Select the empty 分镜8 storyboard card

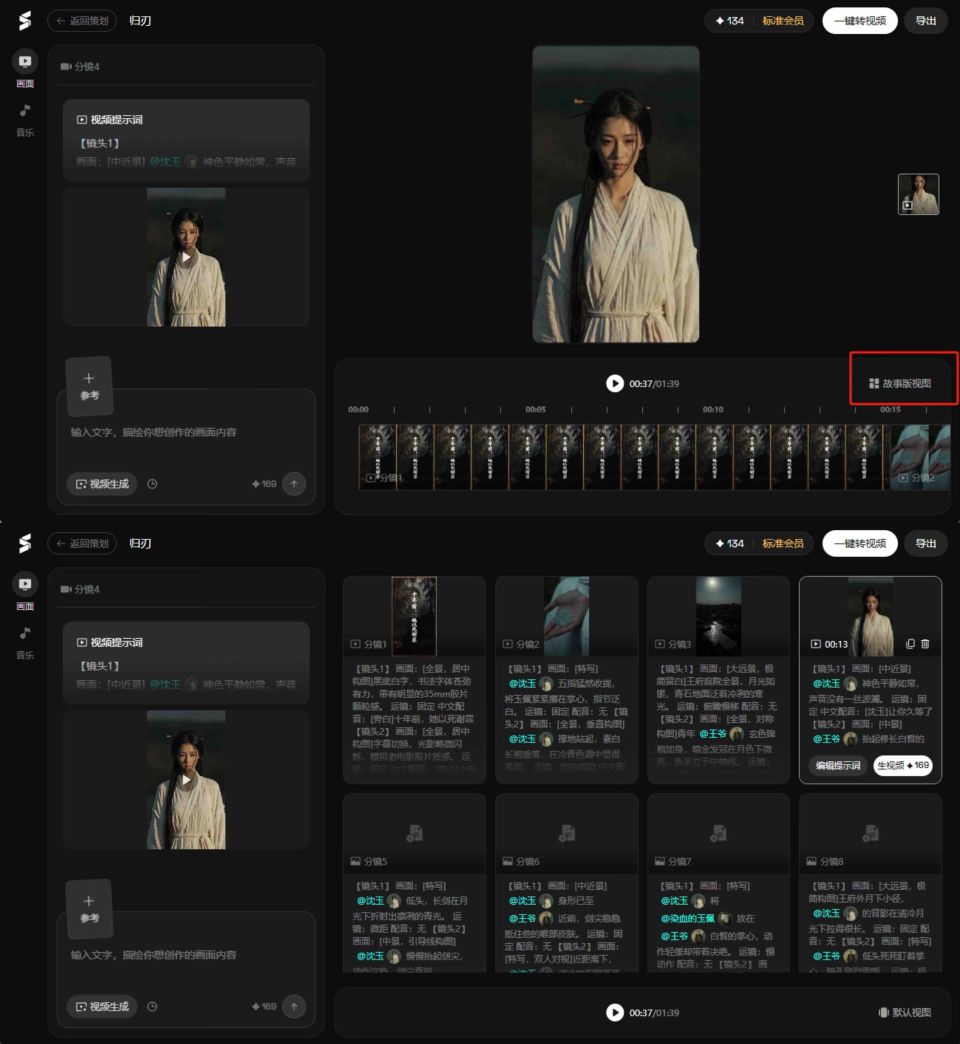pyautogui.click(x=870, y=883)
